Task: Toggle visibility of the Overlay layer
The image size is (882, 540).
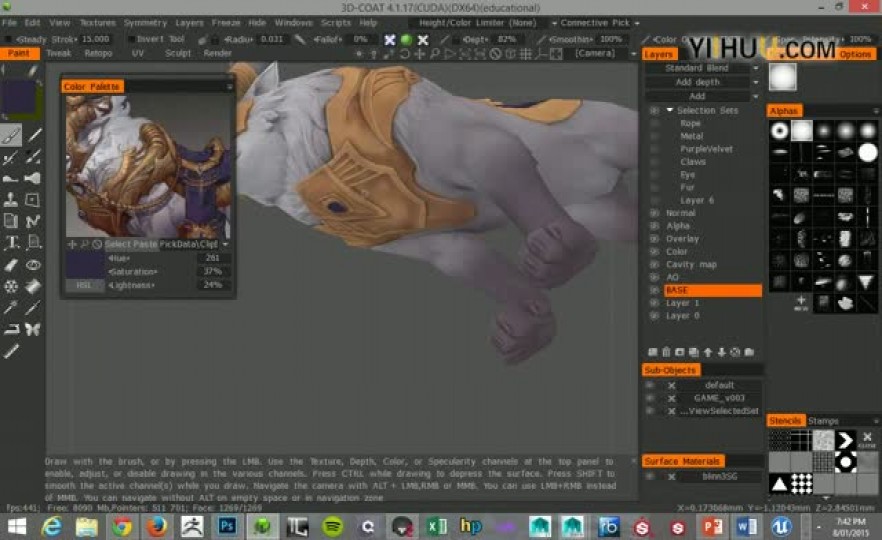Action: pyautogui.click(x=654, y=239)
